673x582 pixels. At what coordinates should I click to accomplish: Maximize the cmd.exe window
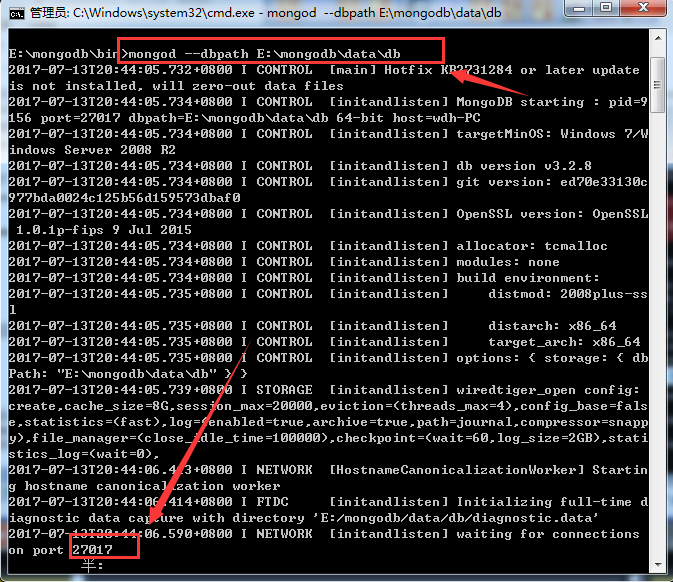click(606, 8)
